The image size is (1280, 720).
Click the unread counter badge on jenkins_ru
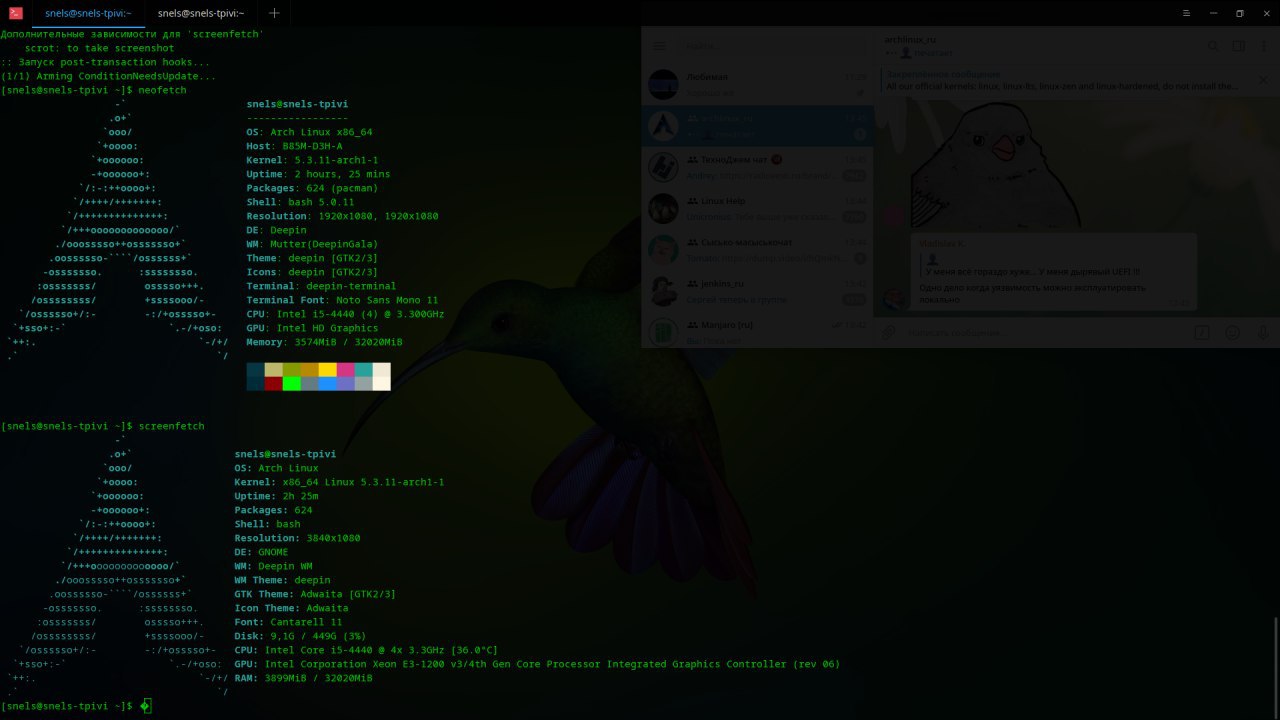click(x=854, y=298)
